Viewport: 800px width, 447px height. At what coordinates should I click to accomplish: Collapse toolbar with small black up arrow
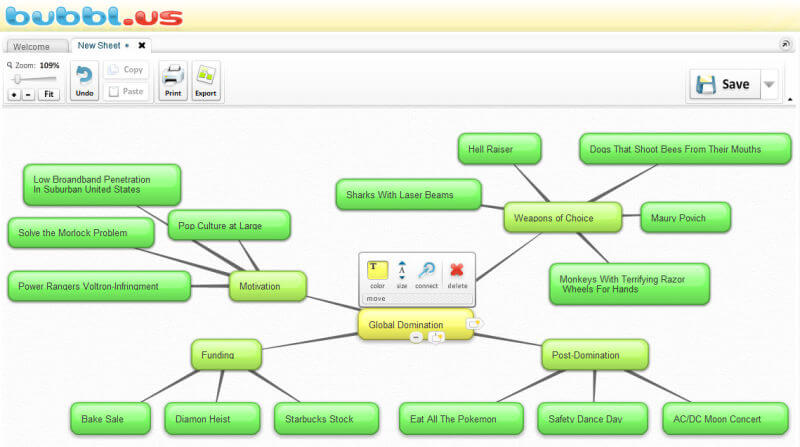(791, 99)
